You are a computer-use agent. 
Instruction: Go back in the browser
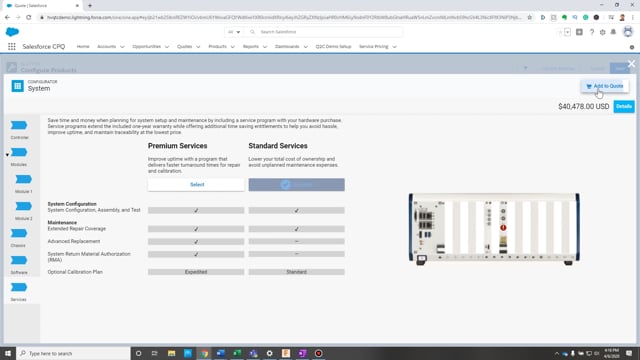point(7,17)
